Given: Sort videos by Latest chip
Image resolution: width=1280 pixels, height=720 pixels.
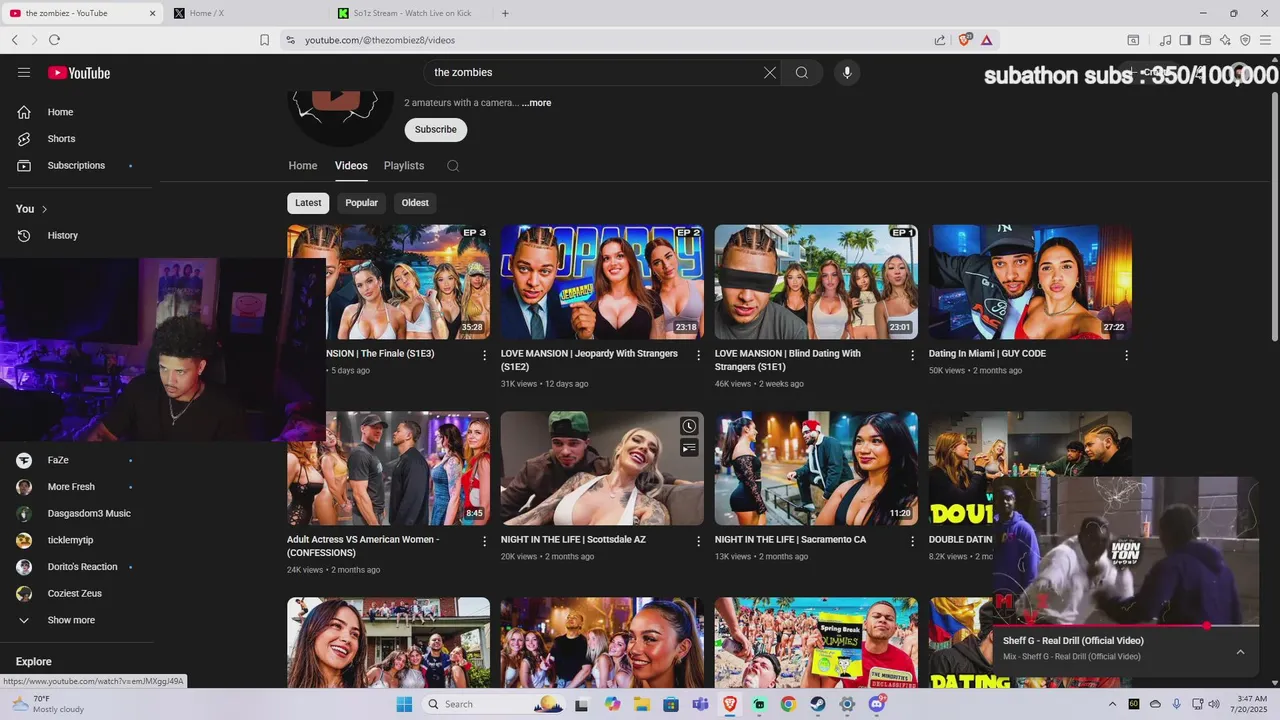Looking at the screenshot, I should point(308,203).
